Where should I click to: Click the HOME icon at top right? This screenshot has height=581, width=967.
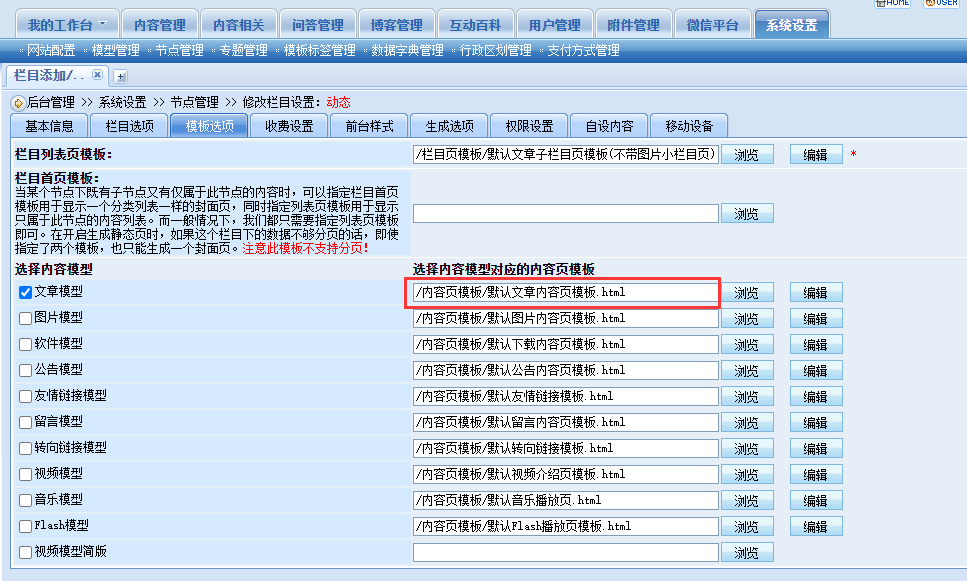coord(894,3)
